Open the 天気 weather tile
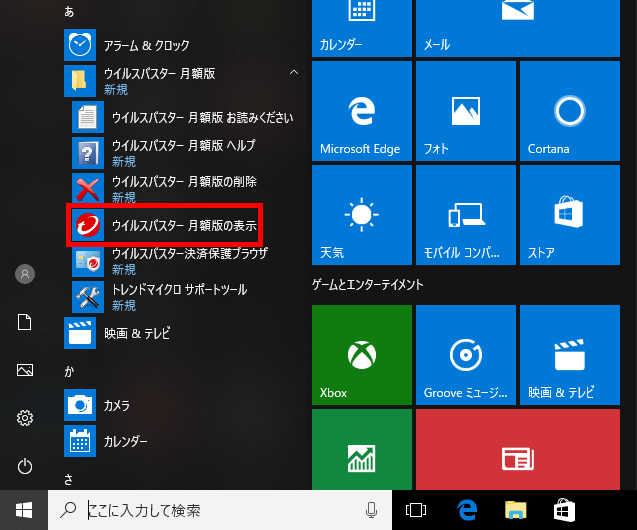 360,215
